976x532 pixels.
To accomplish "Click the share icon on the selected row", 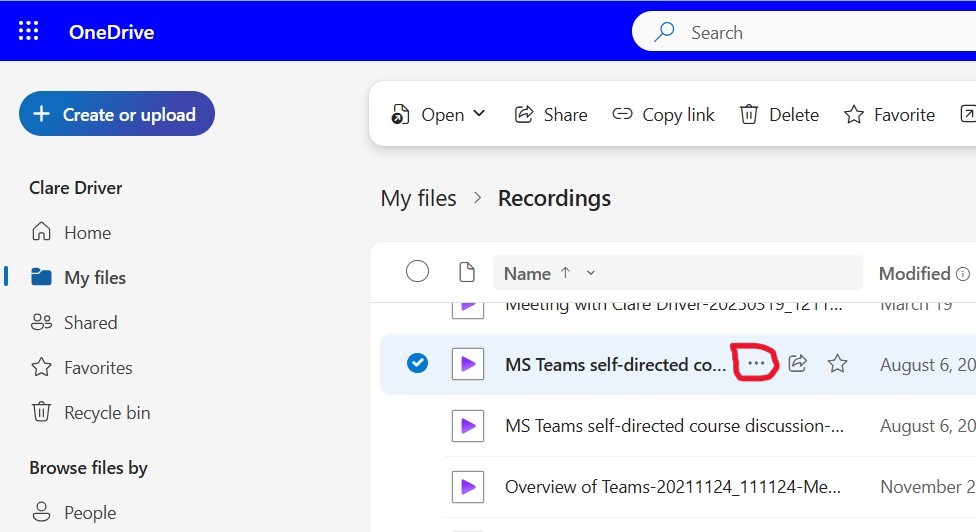I will [x=797, y=363].
